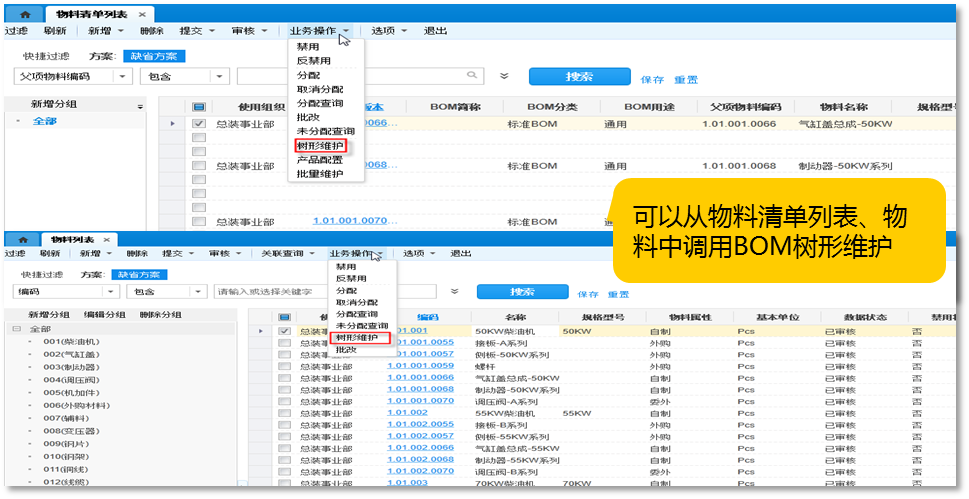Click the select-all header icon in the material list grid
Viewport: 969px width, 499px height.
(285, 317)
